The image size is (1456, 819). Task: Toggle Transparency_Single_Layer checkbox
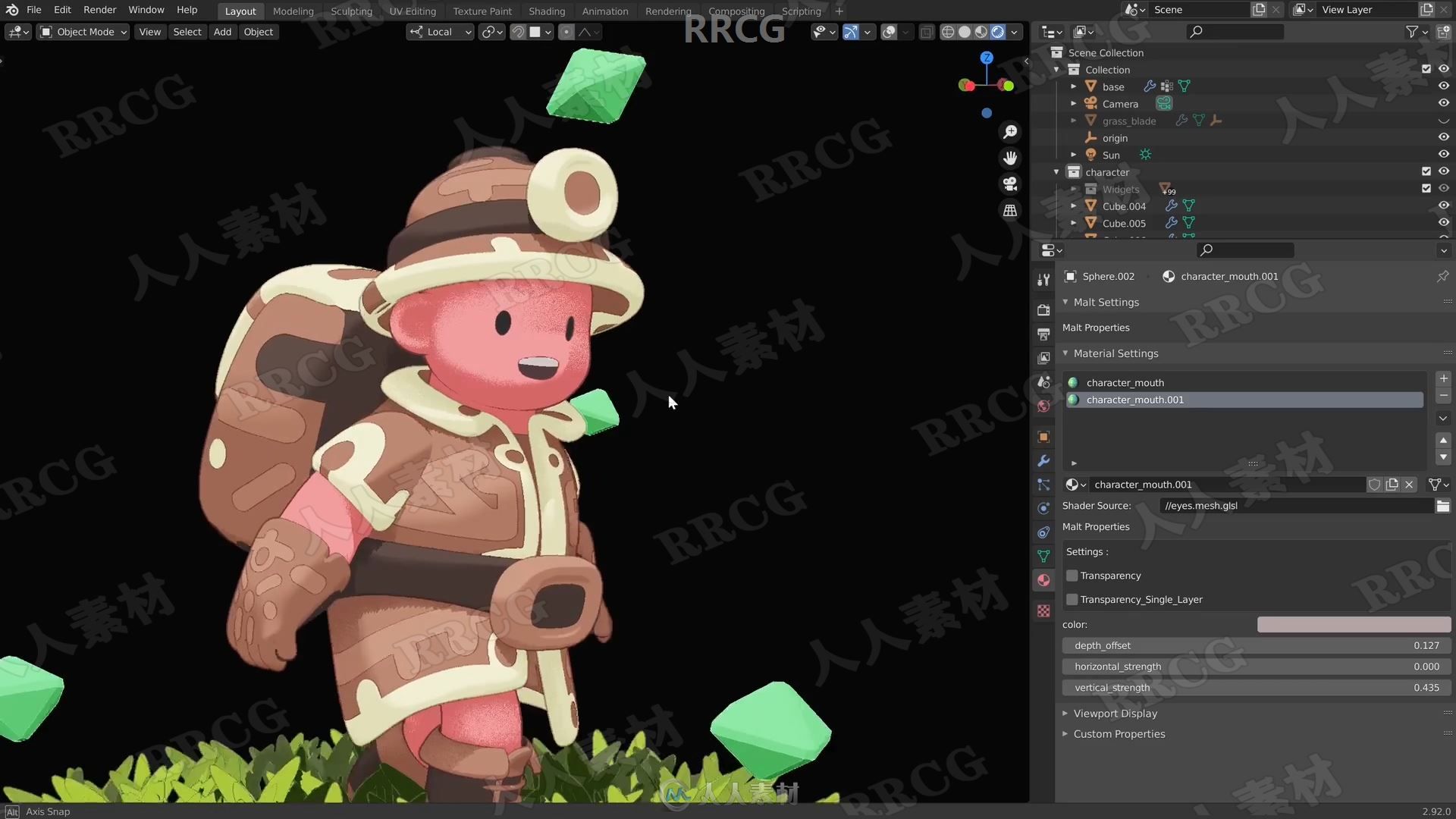[1071, 598]
